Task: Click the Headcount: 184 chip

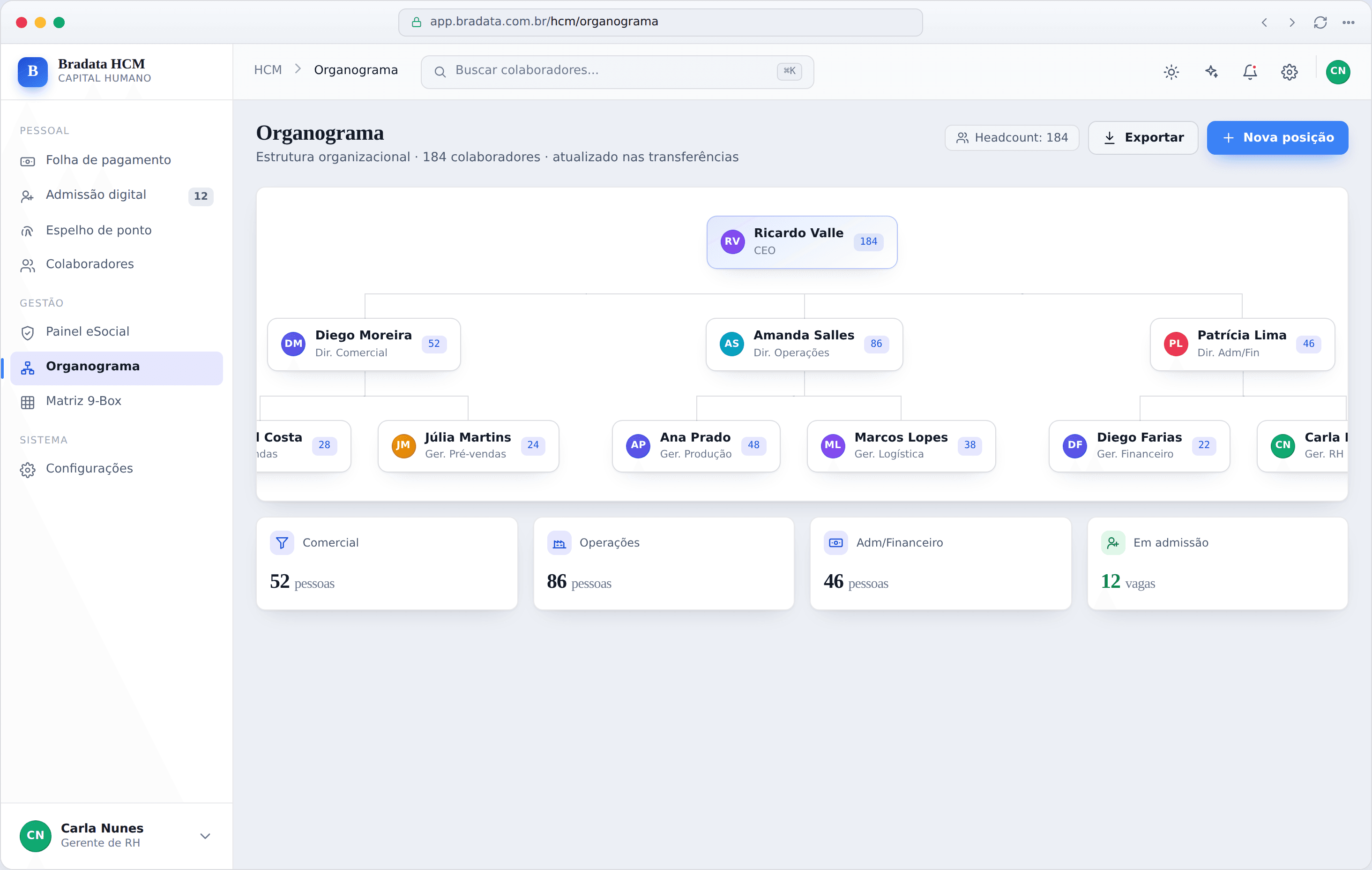Action: point(1012,137)
